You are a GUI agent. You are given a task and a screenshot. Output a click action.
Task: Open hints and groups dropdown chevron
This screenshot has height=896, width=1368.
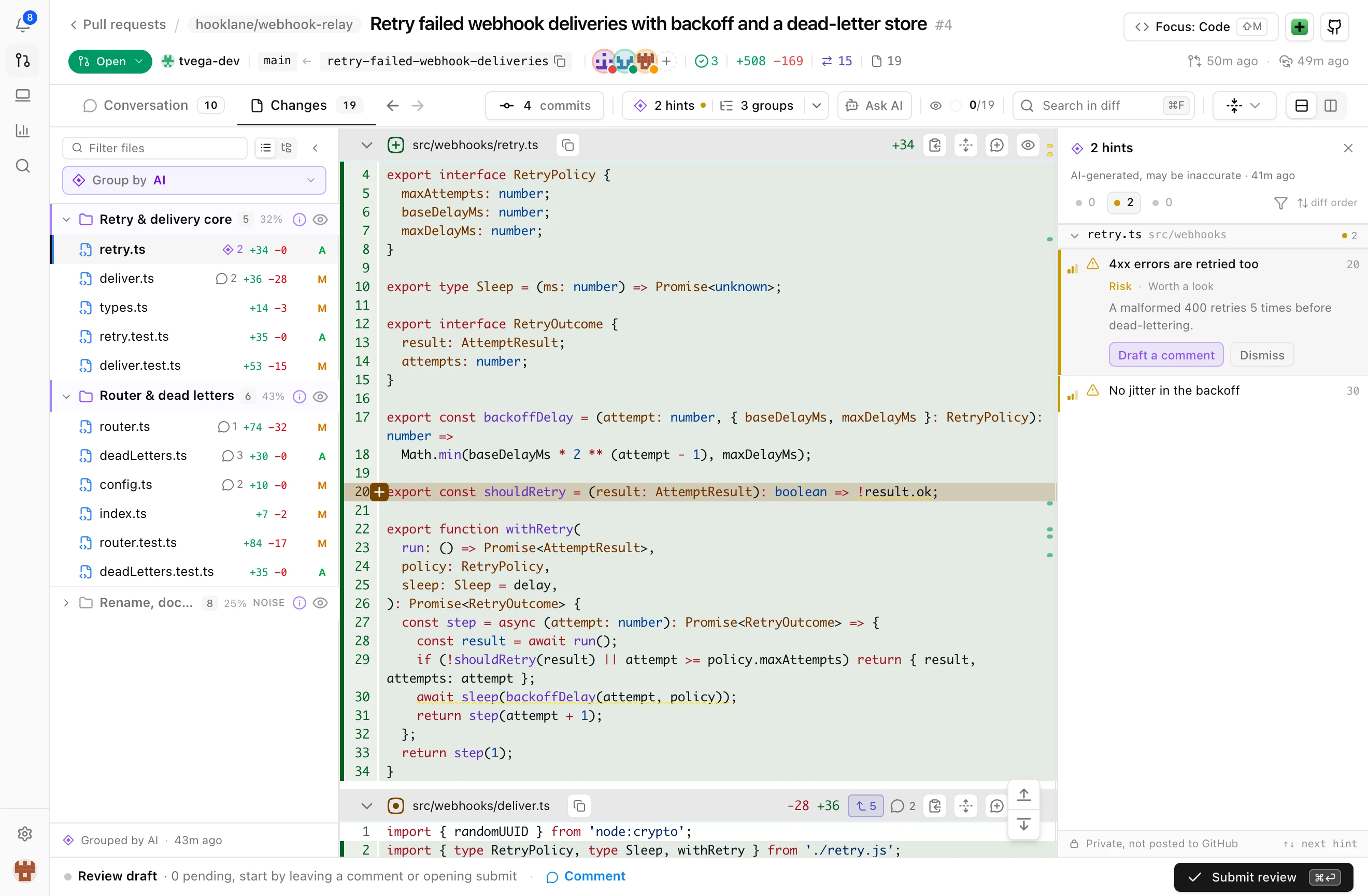click(x=816, y=106)
